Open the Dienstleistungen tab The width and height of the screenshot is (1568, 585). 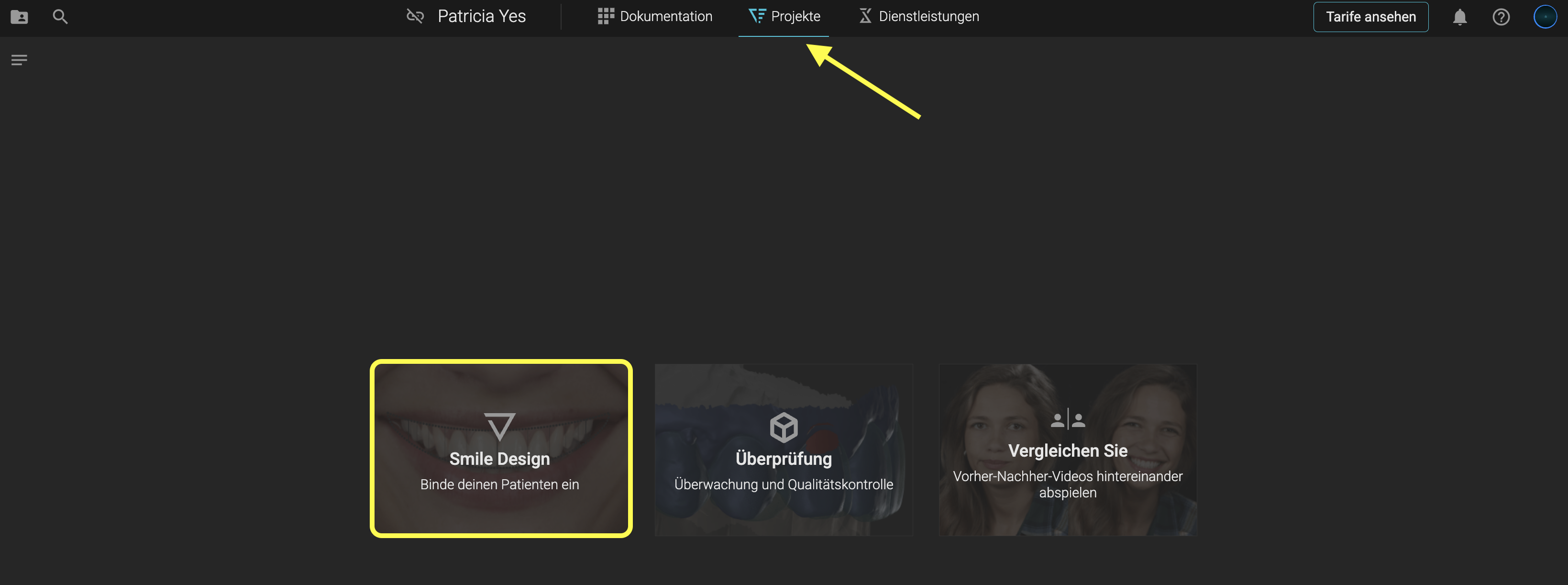point(928,16)
